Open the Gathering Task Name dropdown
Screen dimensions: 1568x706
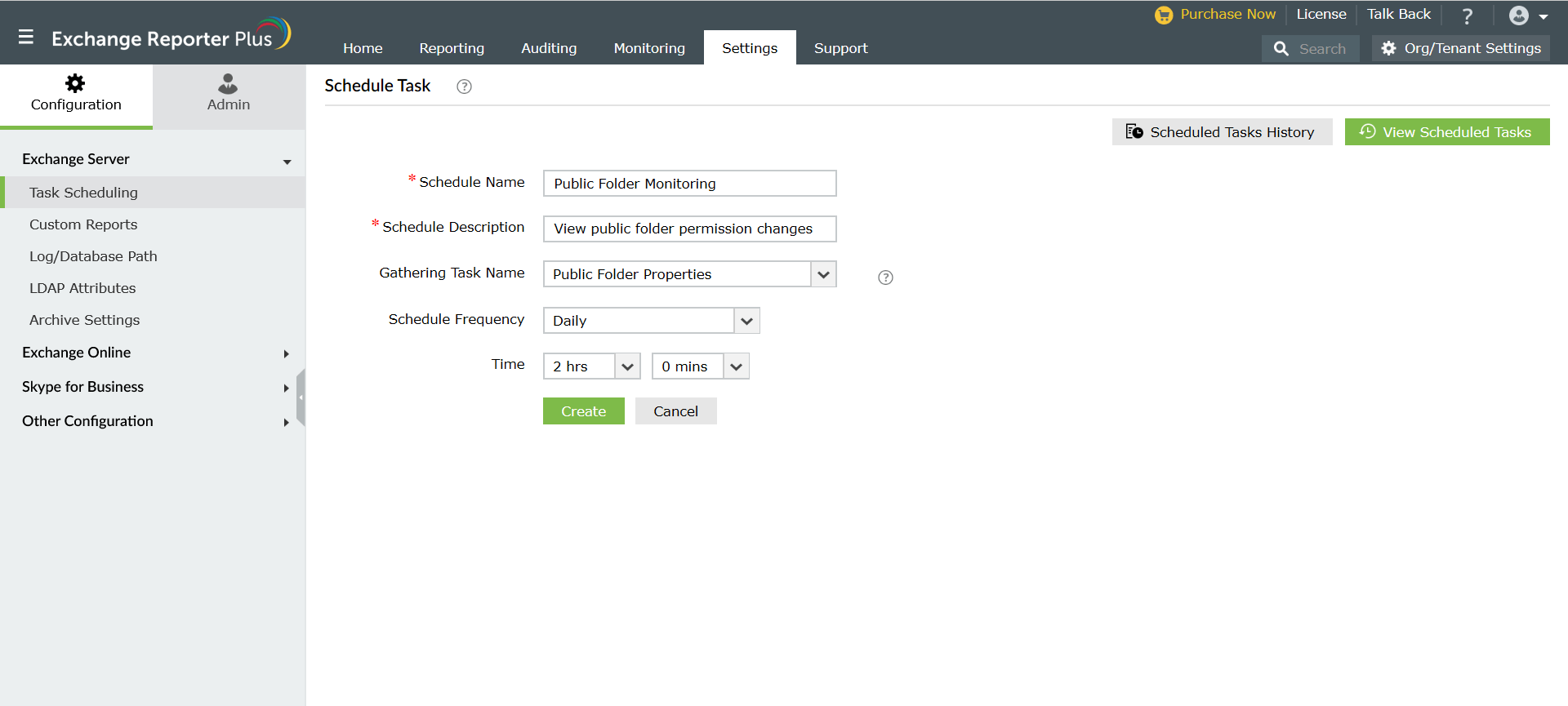823,274
